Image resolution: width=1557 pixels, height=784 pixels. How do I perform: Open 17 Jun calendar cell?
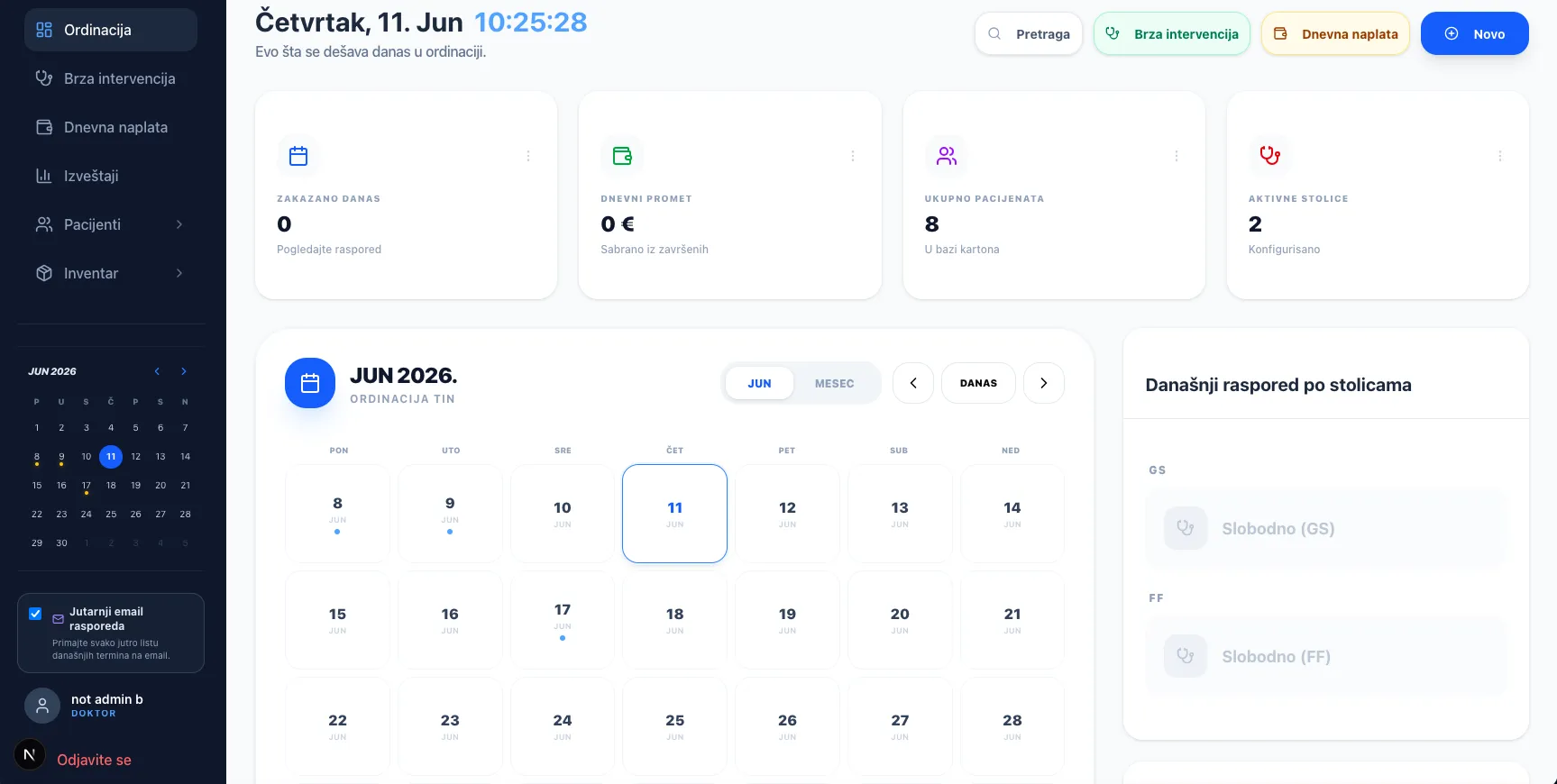pyautogui.click(x=563, y=620)
